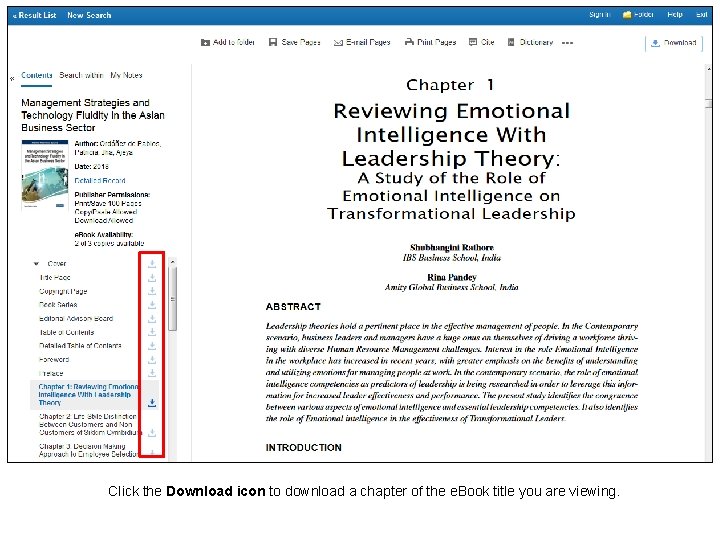Click the contents list scroll-up arrow
The image size is (720, 540).
[173, 262]
